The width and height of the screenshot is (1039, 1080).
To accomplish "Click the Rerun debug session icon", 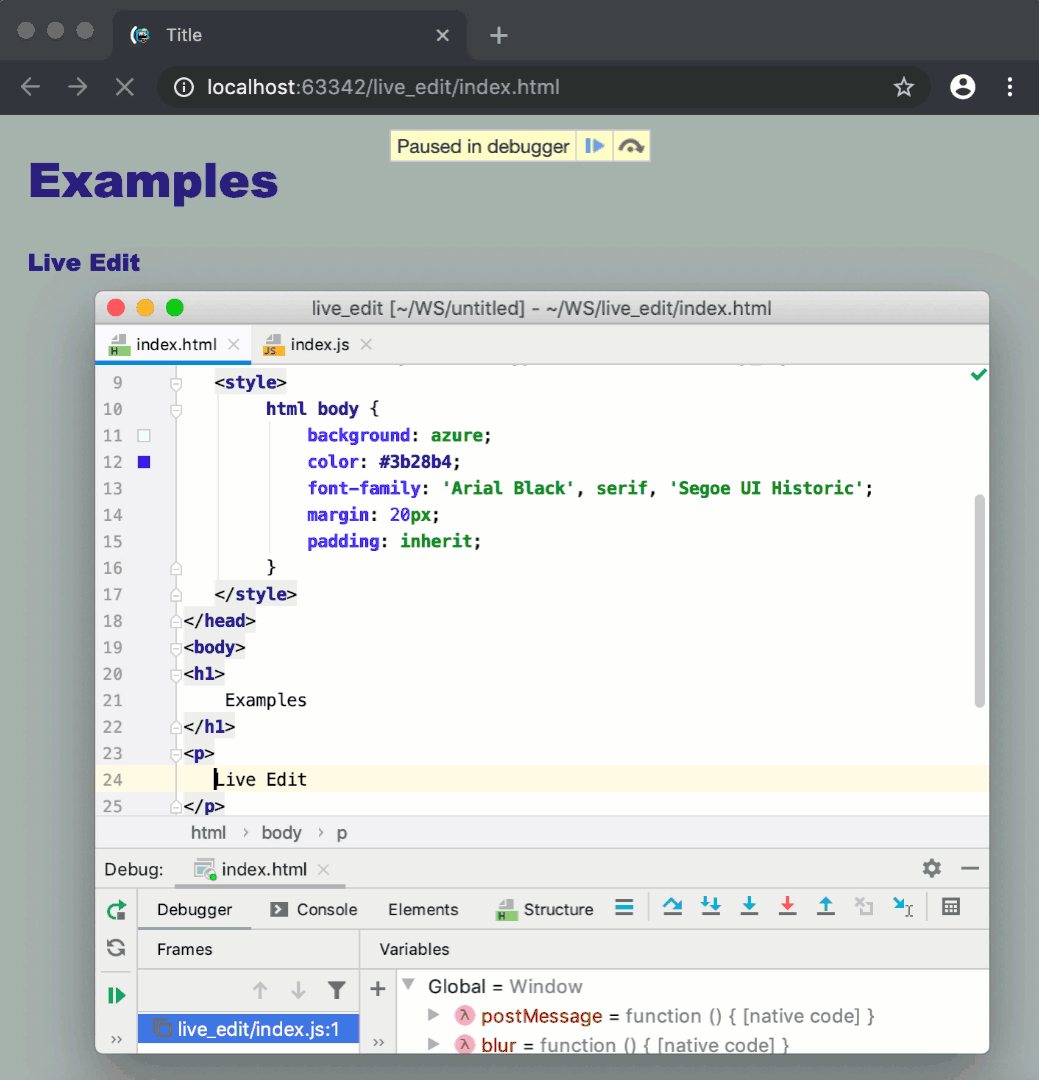I will click(x=115, y=910).
